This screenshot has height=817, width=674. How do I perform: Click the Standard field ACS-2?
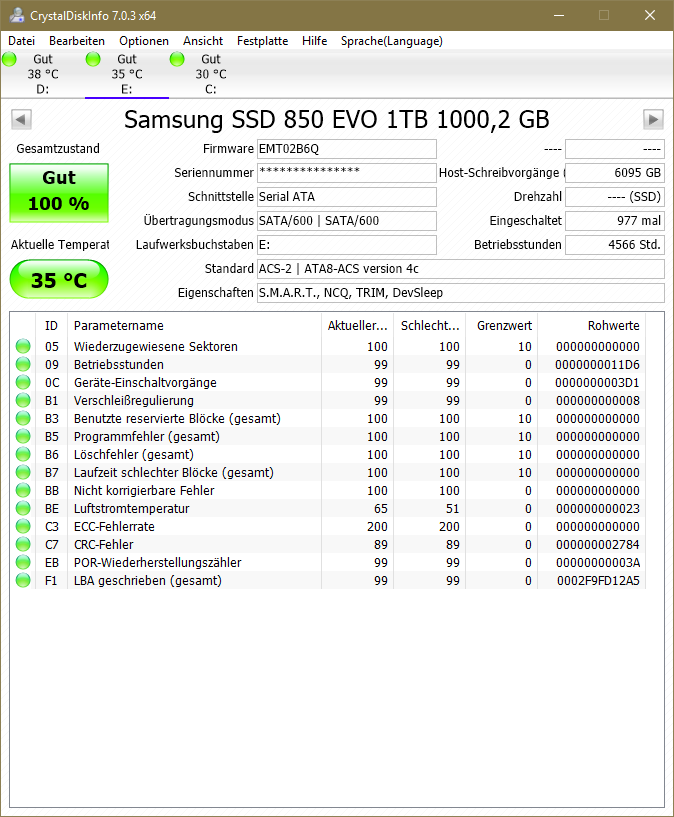pos(460,269)
